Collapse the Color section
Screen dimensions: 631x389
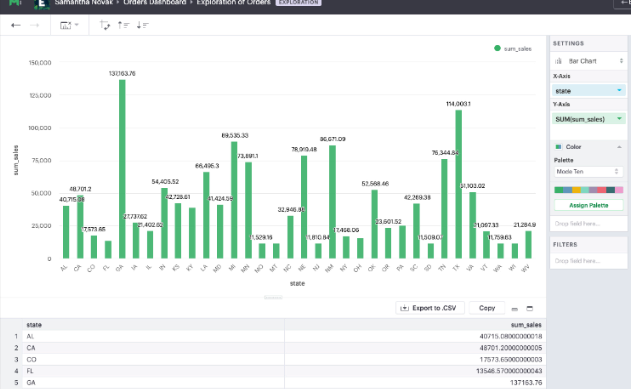[x=619, y=147]
